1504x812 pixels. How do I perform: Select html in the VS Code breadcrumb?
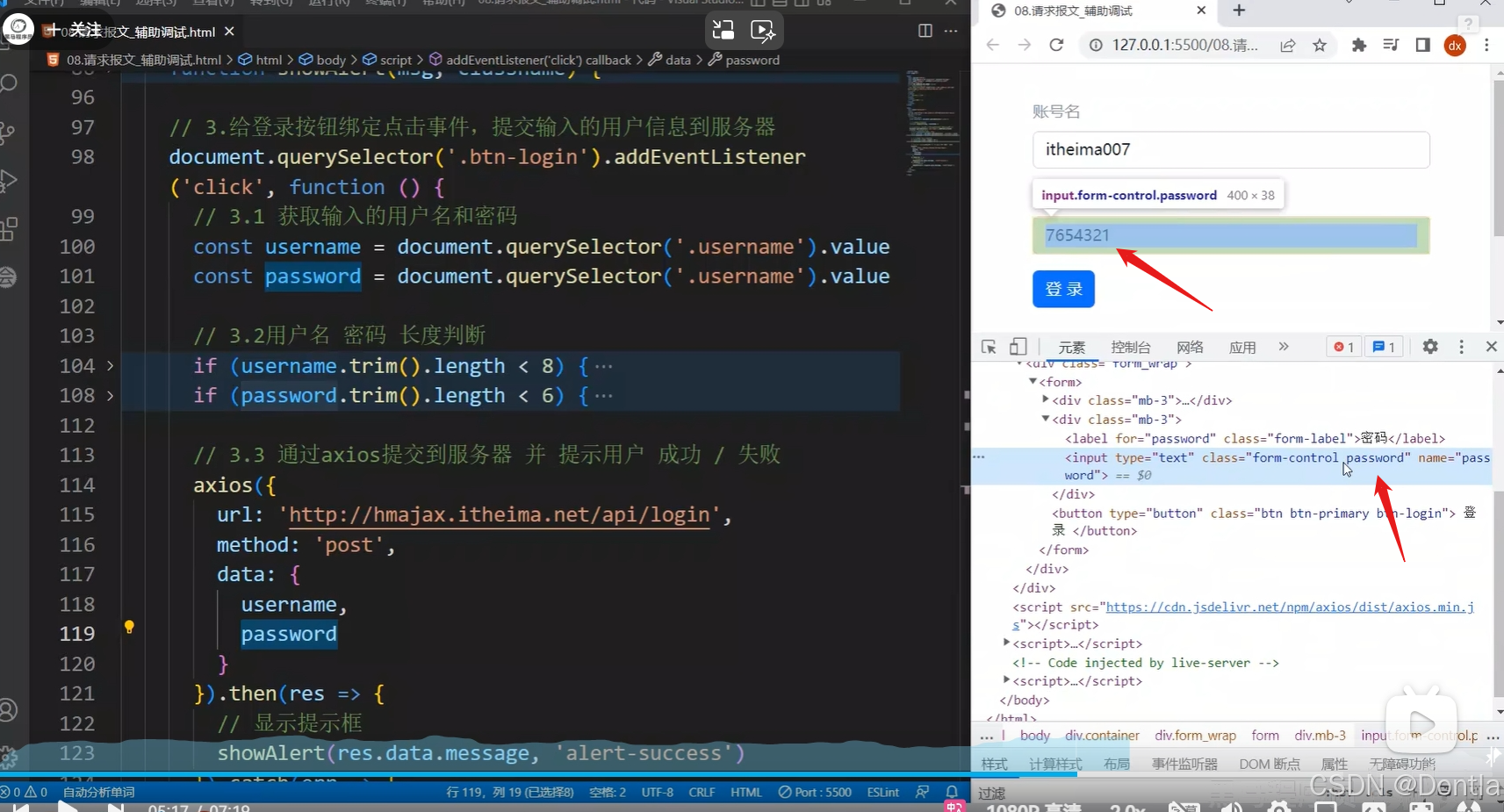tap(269, 60)
